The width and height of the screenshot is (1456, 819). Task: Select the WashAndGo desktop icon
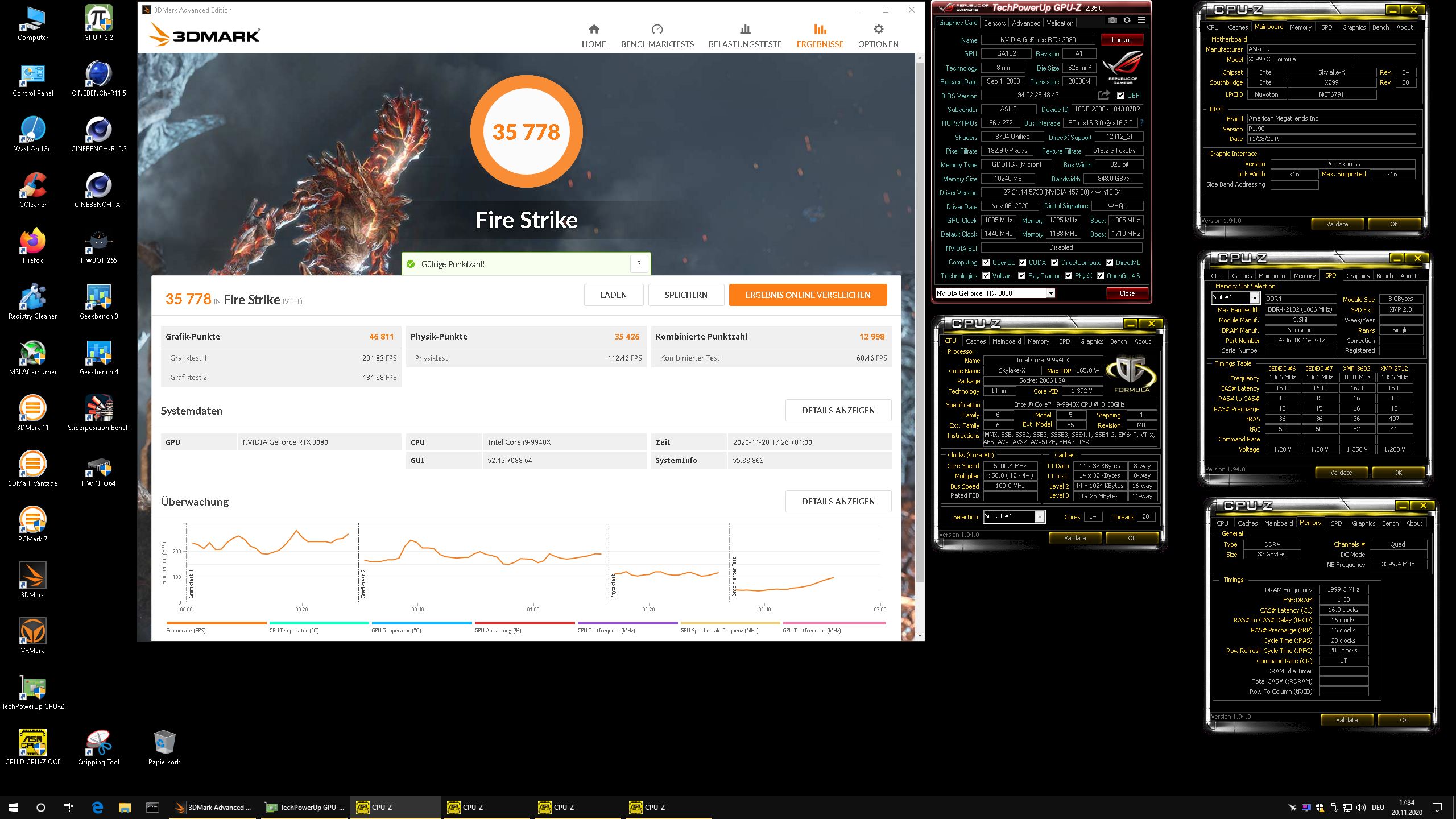pyautogui.click(x=33, y=134)
